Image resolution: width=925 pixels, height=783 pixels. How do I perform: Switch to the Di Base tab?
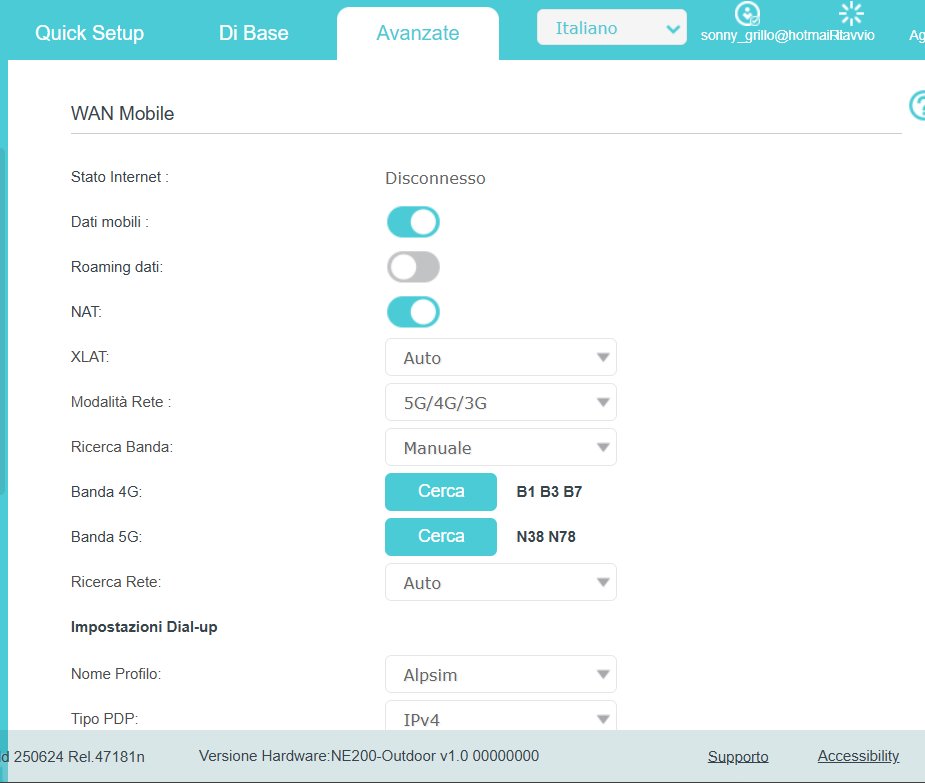[x=253, y=33]
